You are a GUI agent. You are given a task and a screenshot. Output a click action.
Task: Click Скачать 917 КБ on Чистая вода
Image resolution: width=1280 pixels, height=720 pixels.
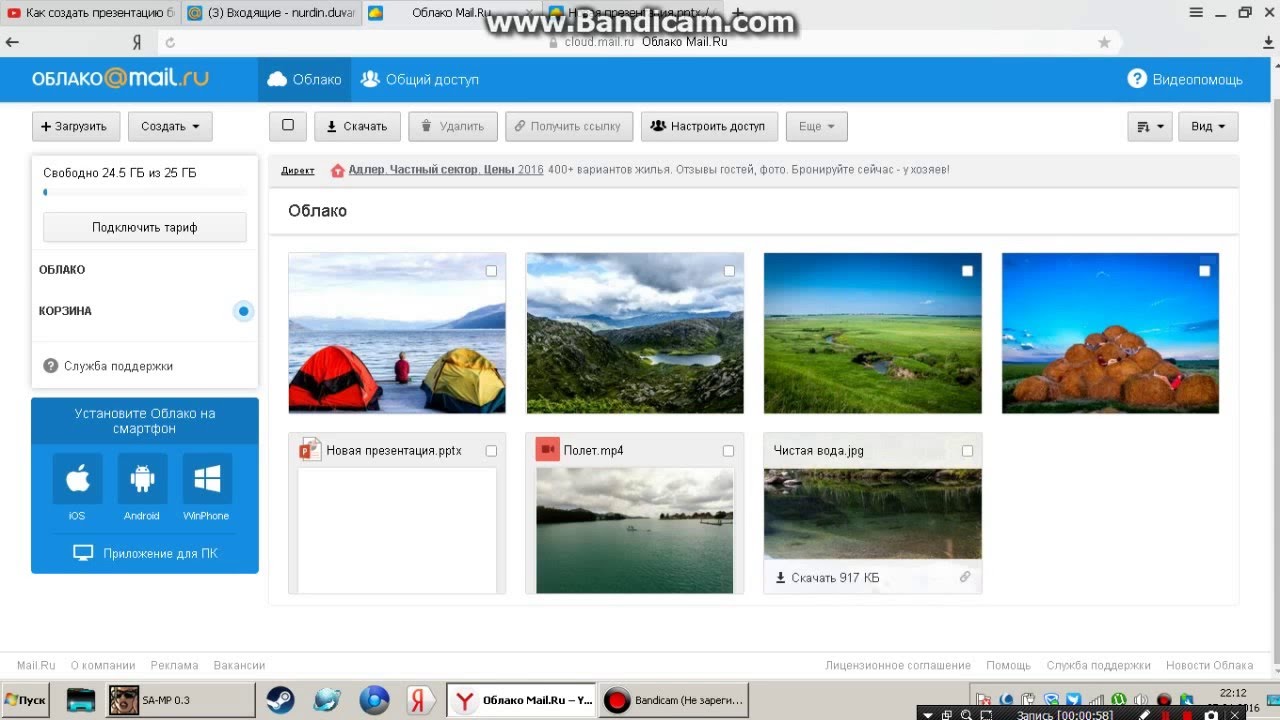[827, 578]
